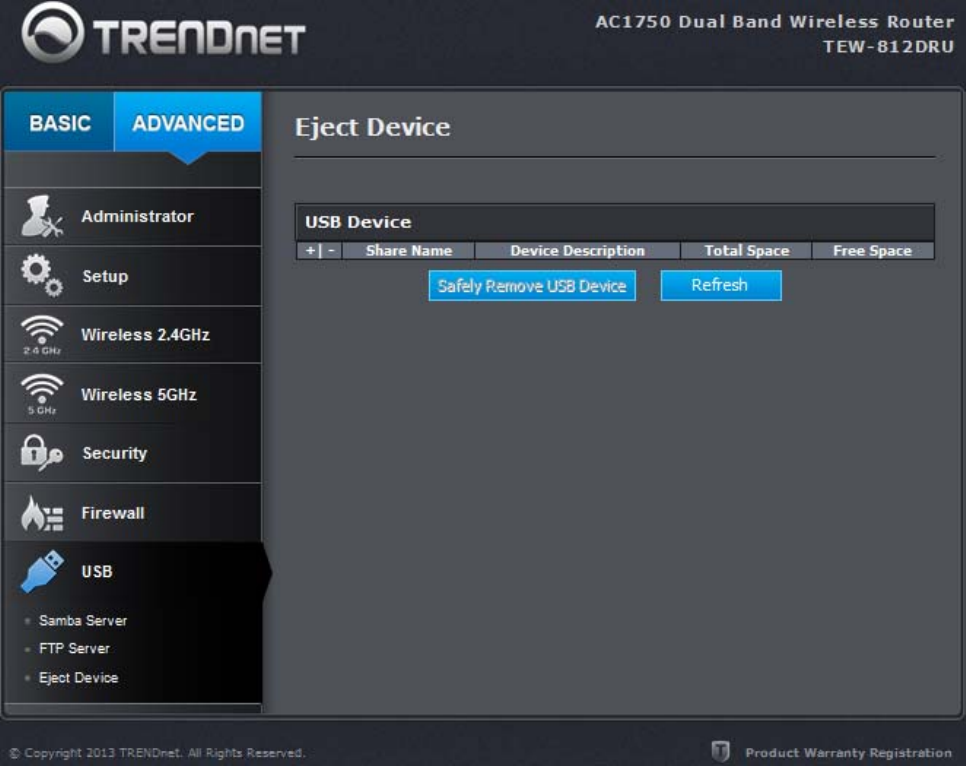Click Product Warranty Registration link

pos(848,752)
